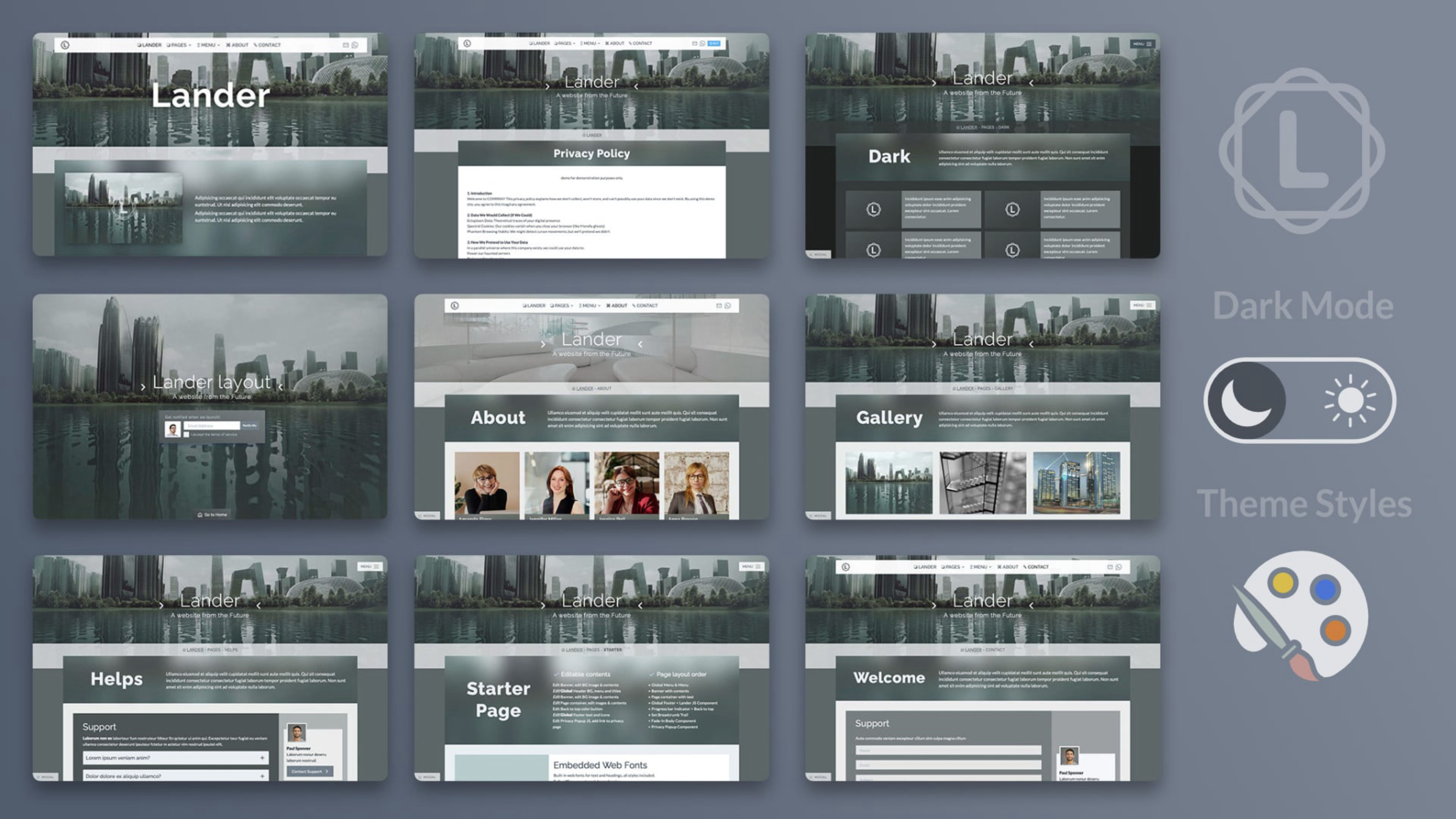Click the avatar in the Helps support card
1456x819 pixels.
pyautogui.click(x=297, y=733)
